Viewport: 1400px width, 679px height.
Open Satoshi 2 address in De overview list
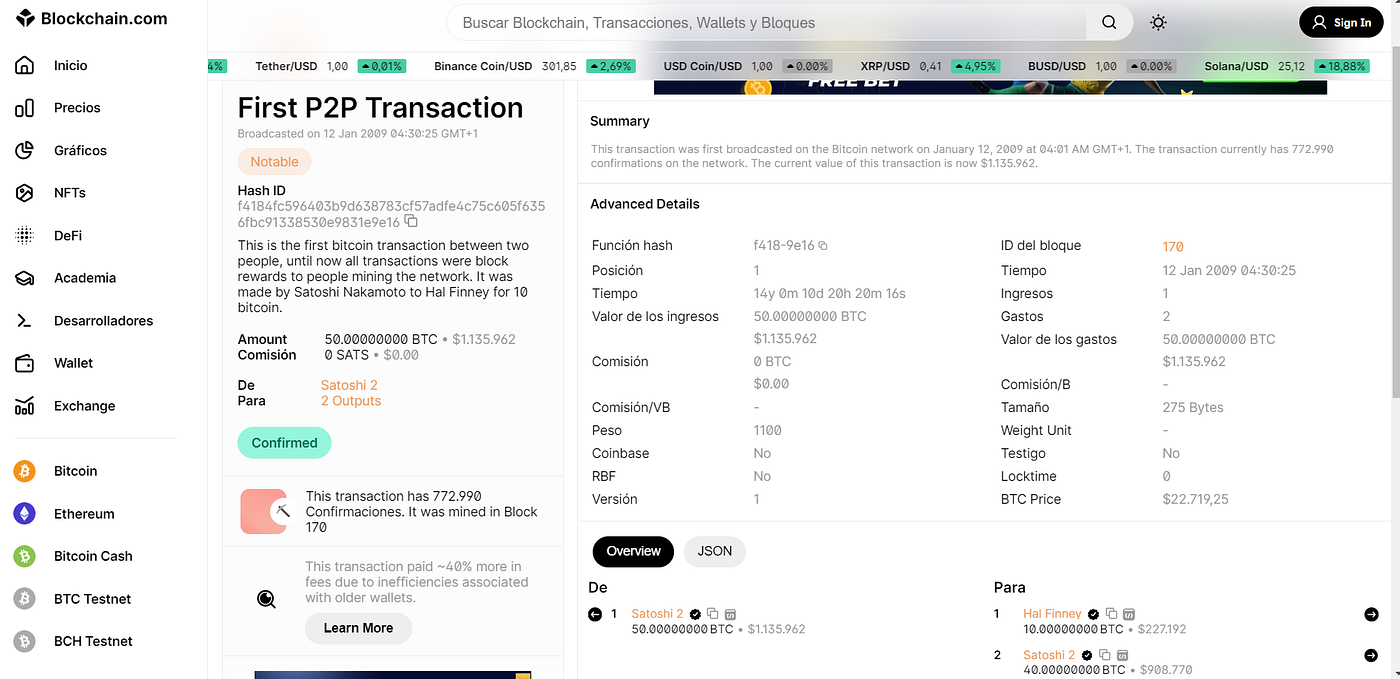[657, 614]
